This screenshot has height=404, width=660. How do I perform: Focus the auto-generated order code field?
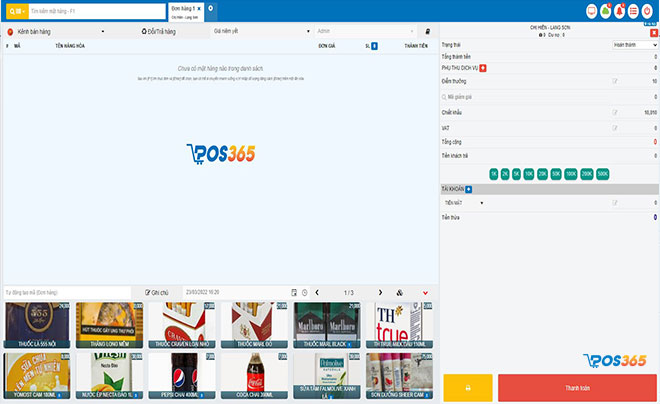(67, 292)
